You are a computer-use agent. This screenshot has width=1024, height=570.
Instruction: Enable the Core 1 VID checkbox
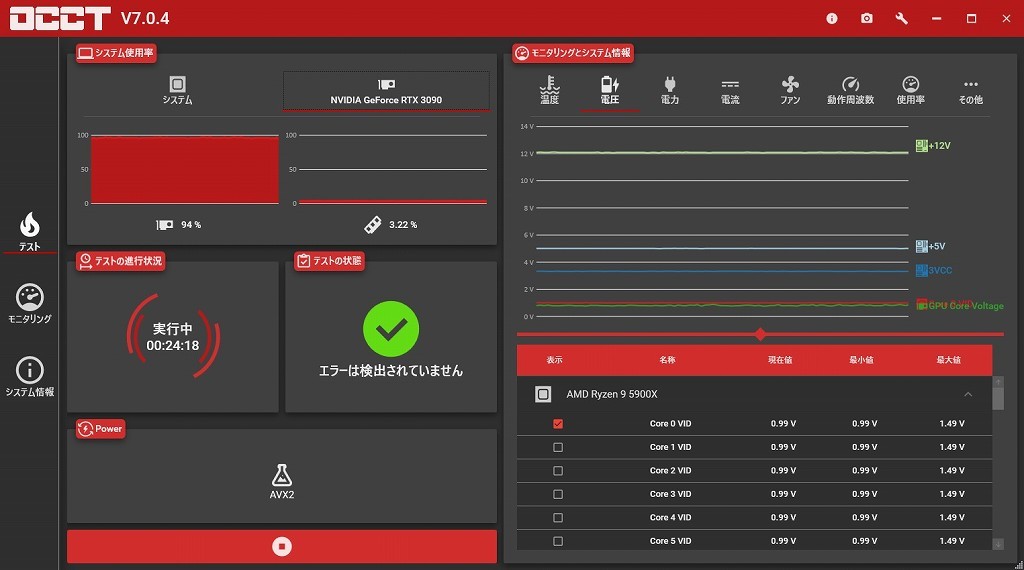558,447
